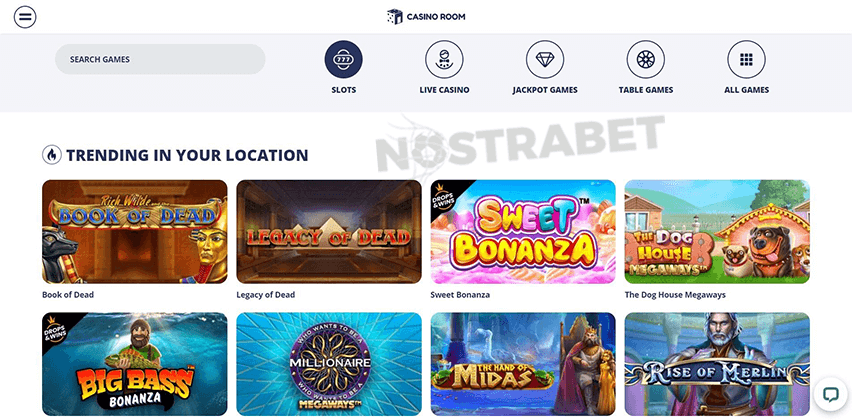Open the live chat bubble icon
The image size is (852, 420).
click(830, 394)
